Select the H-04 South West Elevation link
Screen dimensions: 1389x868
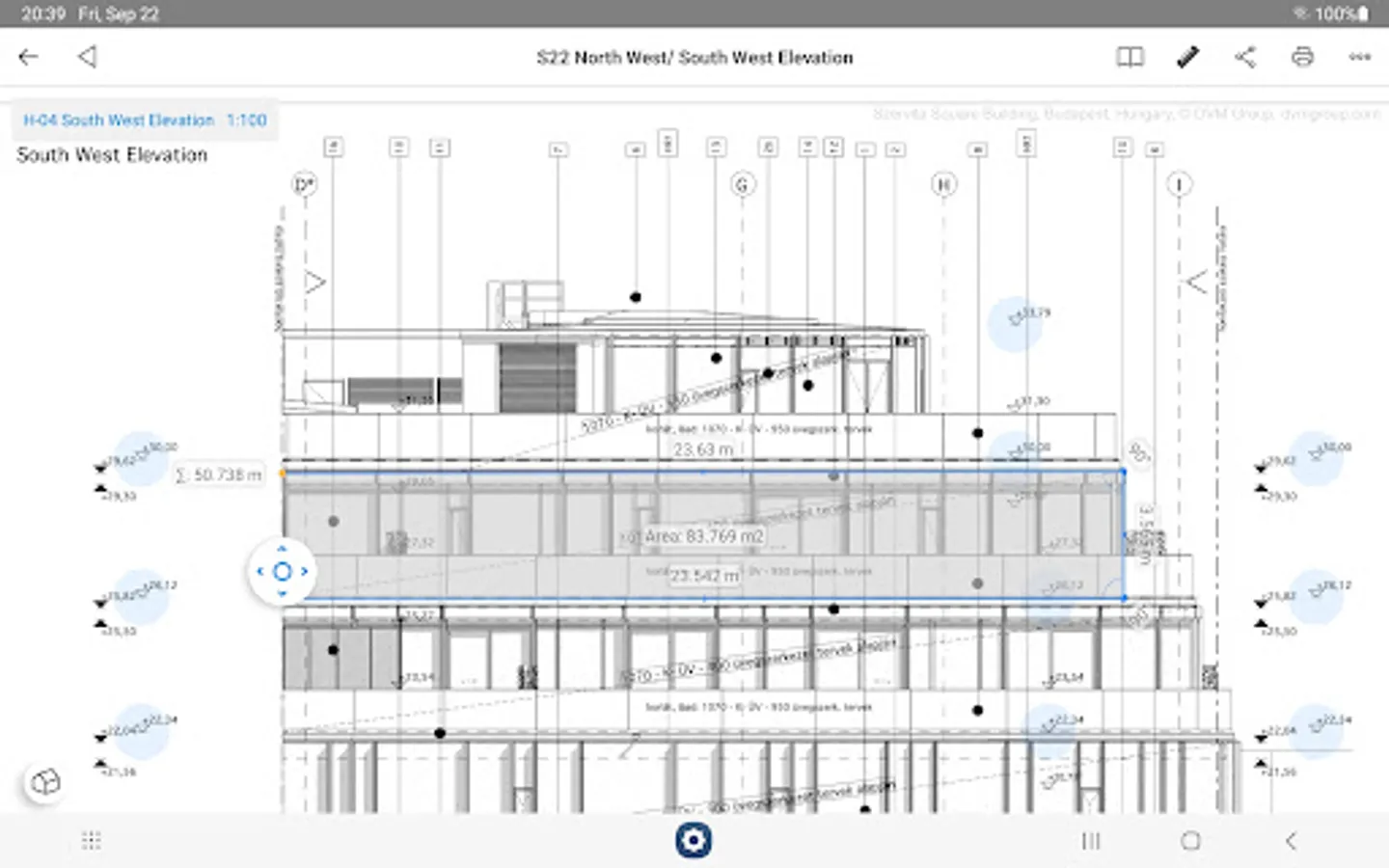(x=119, y=121)
